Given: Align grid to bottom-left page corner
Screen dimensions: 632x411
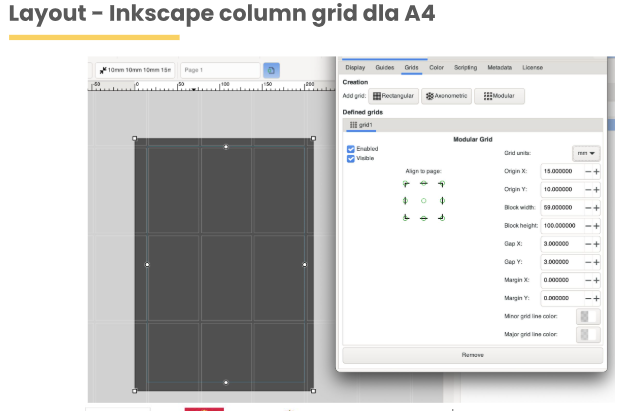Looking at the screenshot, I should [x=406, y=218].
